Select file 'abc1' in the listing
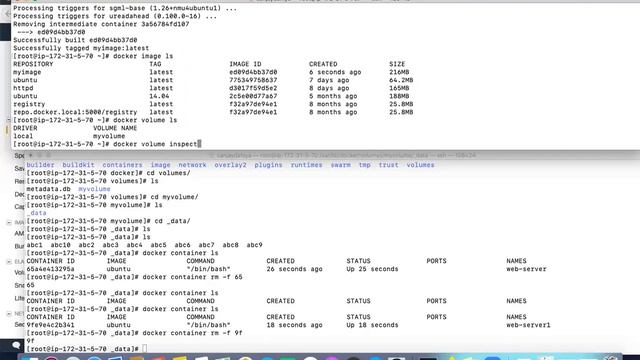 (x=34, y=245)
